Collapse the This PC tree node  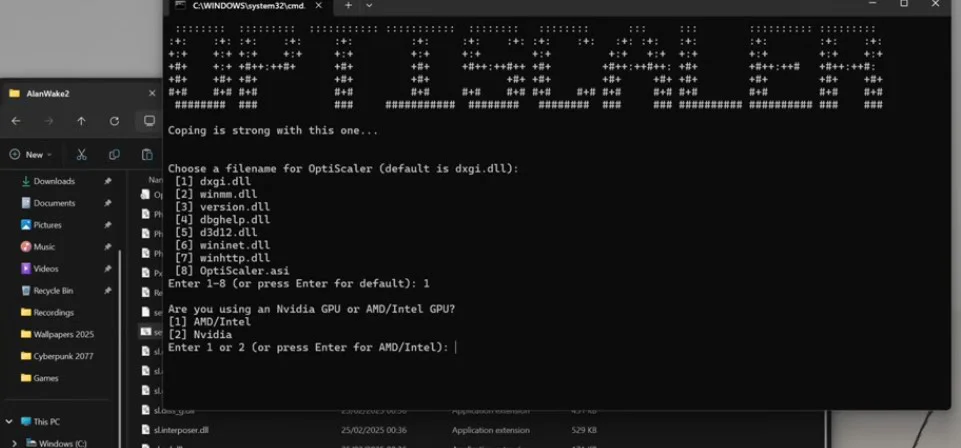pyautogui.click(x=9, y=422)
